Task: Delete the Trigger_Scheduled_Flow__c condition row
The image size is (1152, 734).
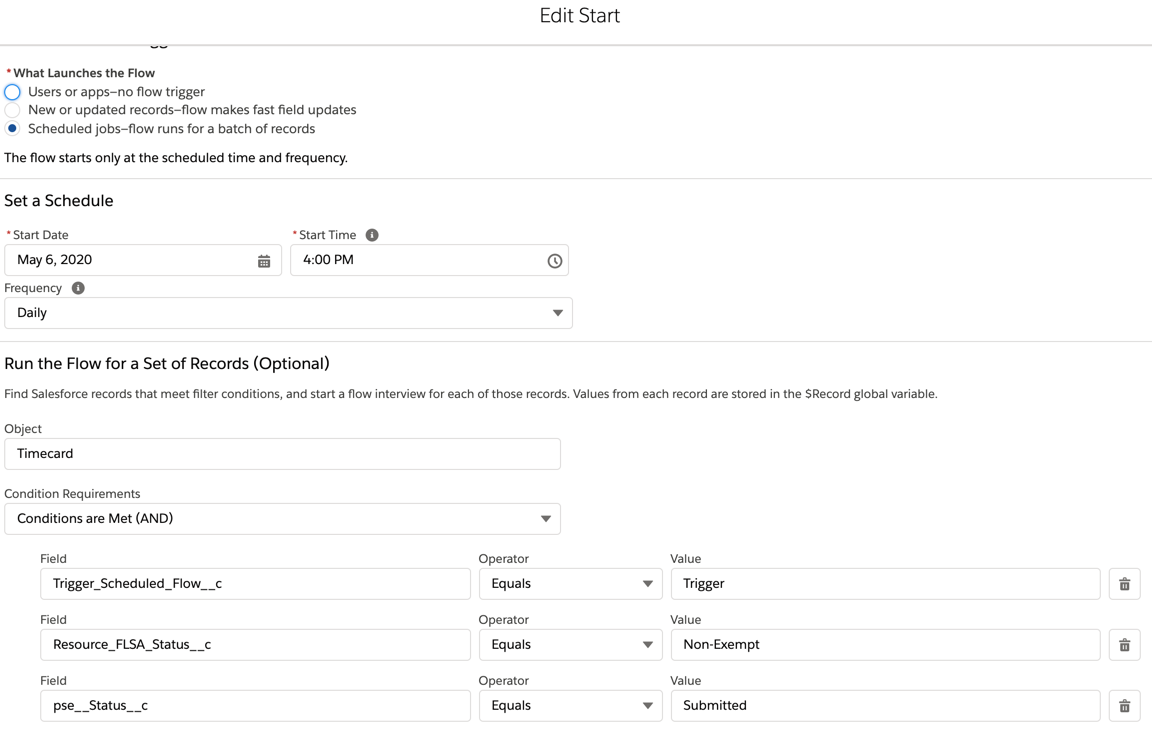Action: 1124,584
